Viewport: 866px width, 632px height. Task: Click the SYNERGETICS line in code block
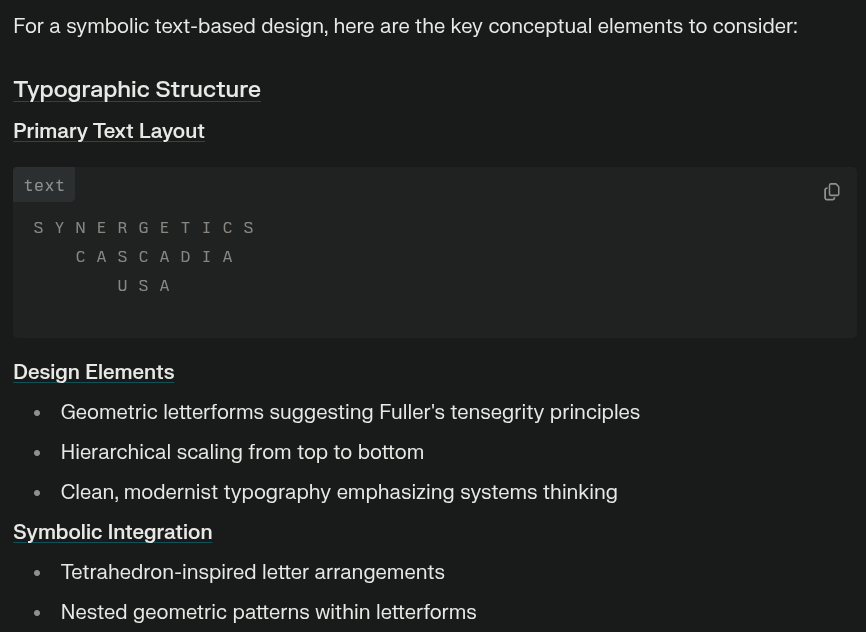pos(144,228)
